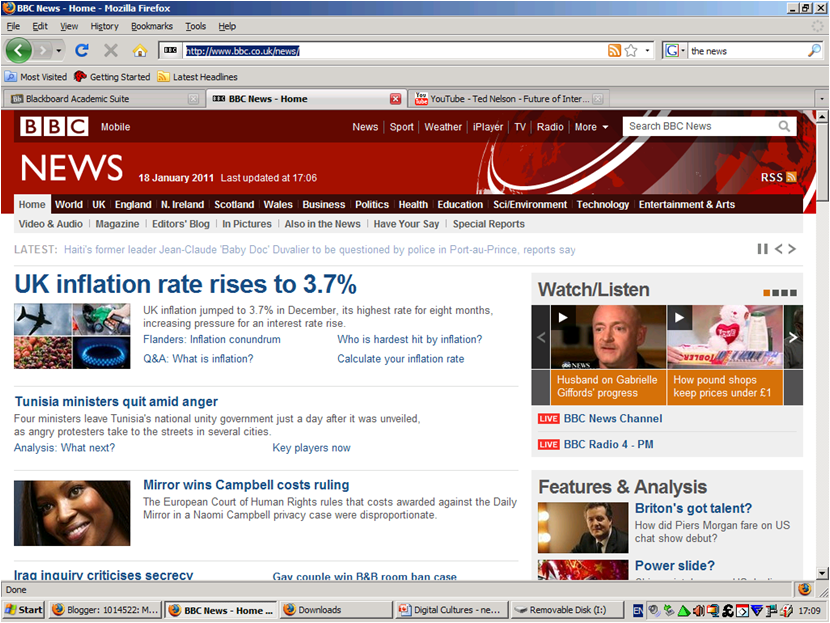Open live BBC News Channel
Screen dimensions: 830x623
click(x=613, y=419)
